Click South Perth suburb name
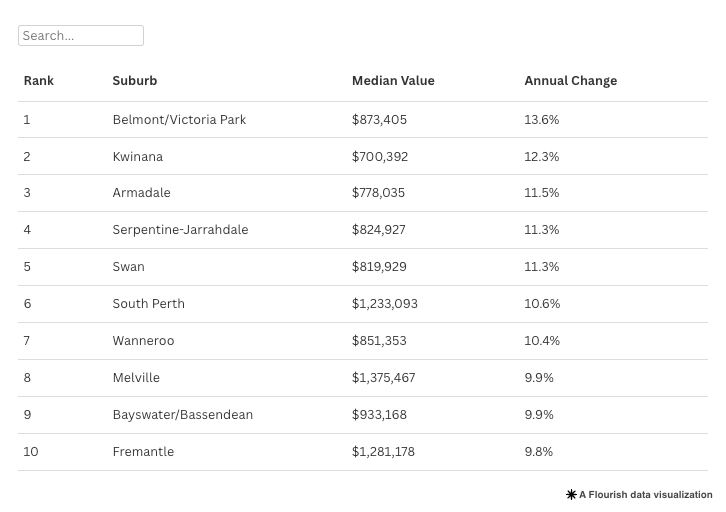The width and height of the screenshot is (726, 512). coord(148,304)
